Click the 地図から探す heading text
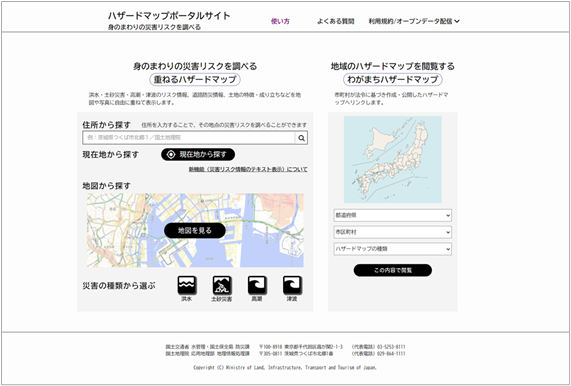Viewport: 571px width, 386px height. 106,186
